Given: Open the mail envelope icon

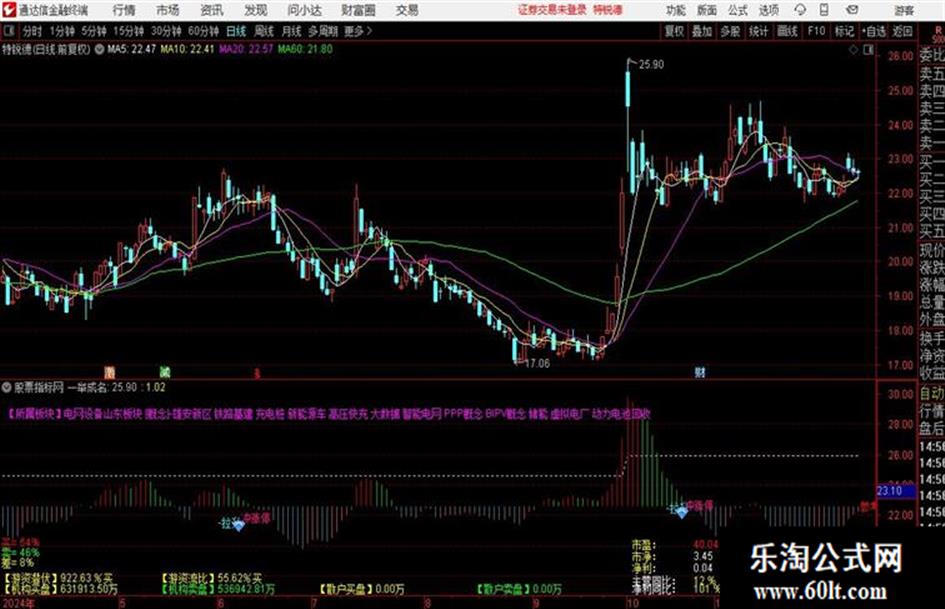Looking at the screenshot, I should 852,10.
